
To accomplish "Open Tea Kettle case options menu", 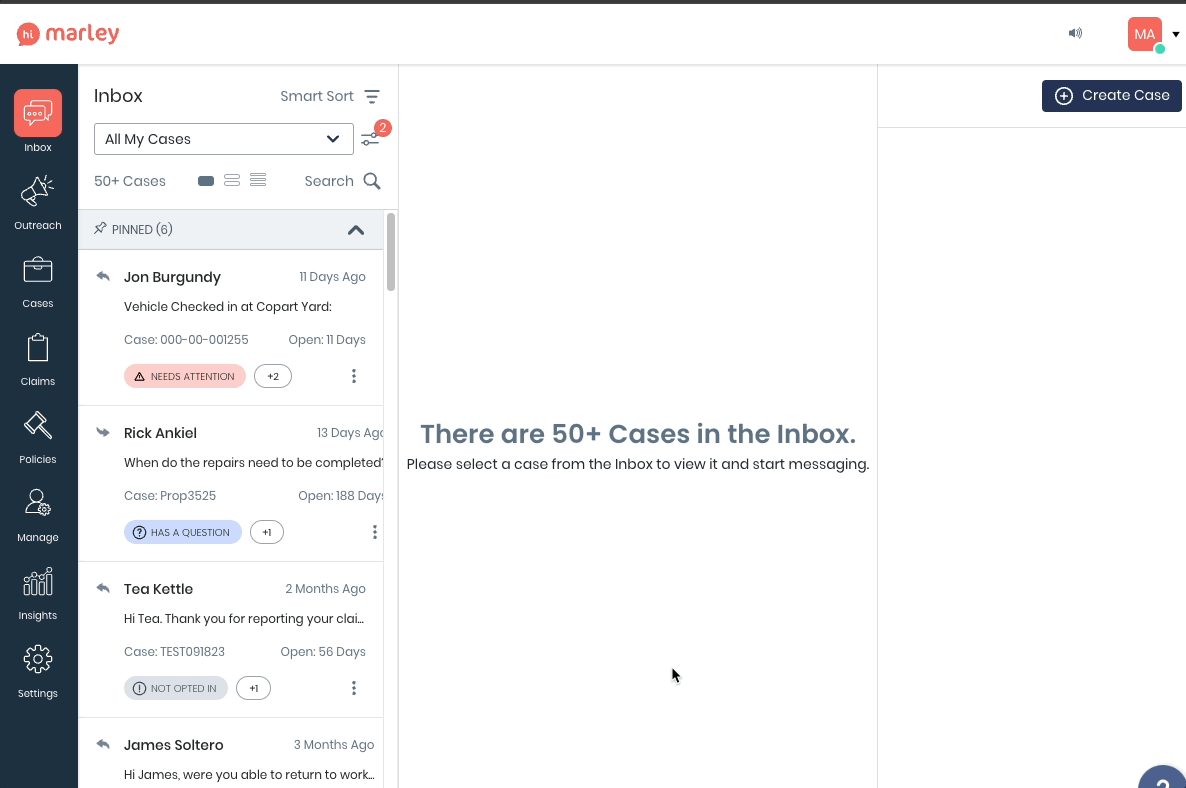I will pyautogui.click(x=354, y=688).
